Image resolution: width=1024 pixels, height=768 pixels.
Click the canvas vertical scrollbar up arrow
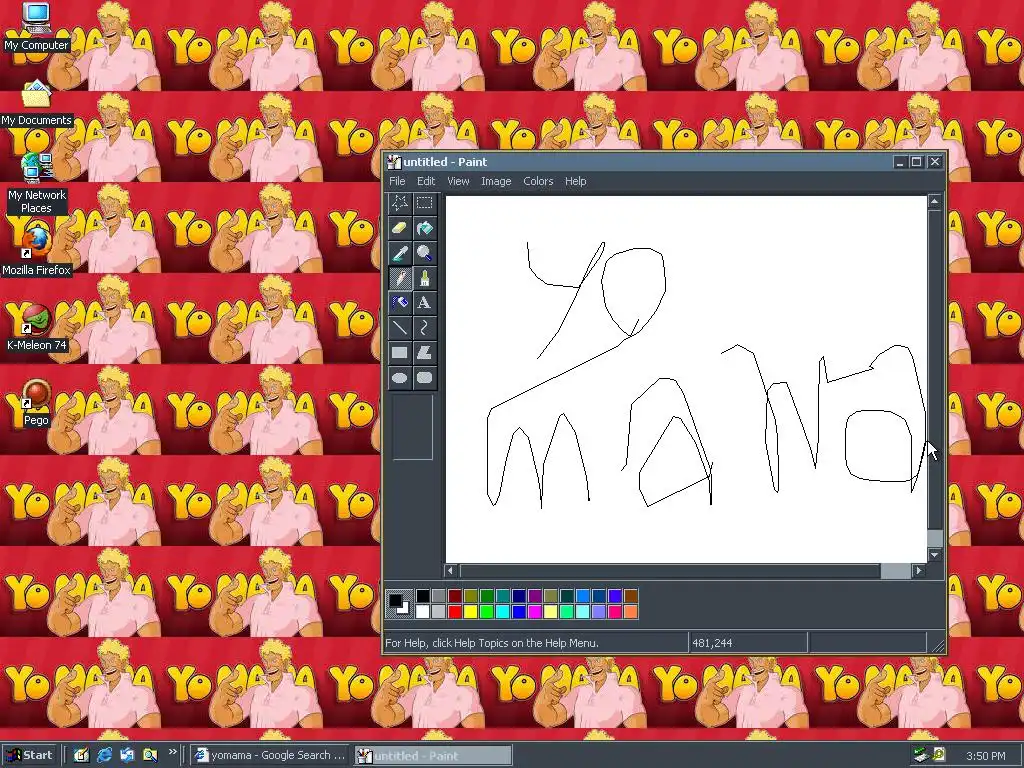point(935,202)
